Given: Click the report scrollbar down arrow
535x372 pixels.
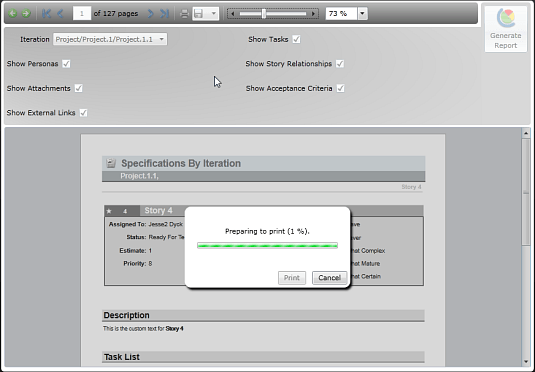Looking at the screenshot, I should [526, 362].
